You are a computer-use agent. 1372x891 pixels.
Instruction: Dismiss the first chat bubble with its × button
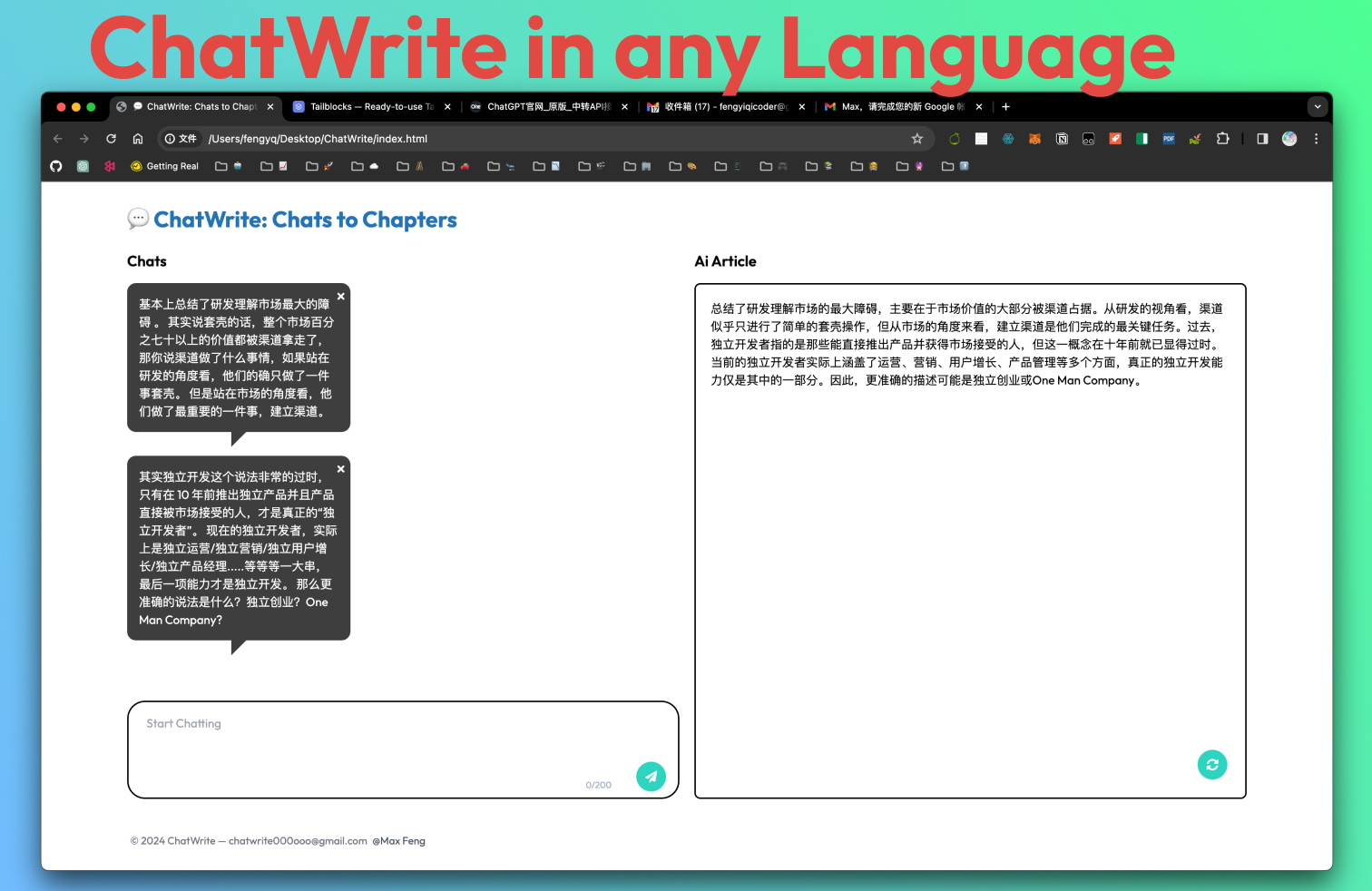tap(340, 296)
